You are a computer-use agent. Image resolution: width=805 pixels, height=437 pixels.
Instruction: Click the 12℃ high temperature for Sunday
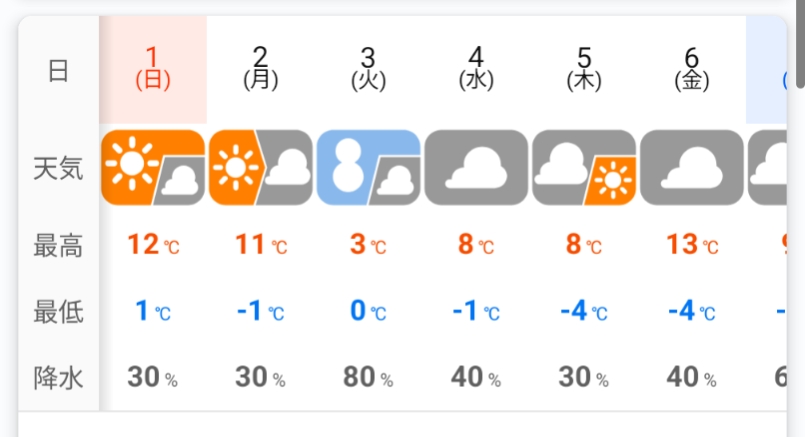click(153, 244)
